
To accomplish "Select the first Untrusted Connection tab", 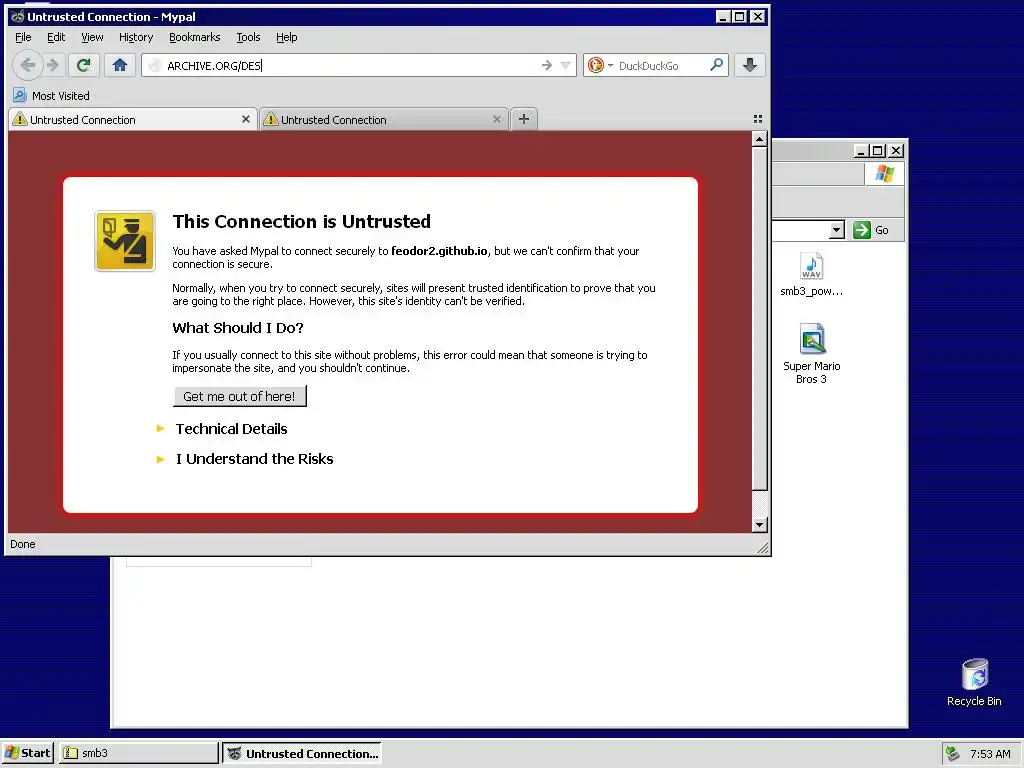I will [133, 120].
